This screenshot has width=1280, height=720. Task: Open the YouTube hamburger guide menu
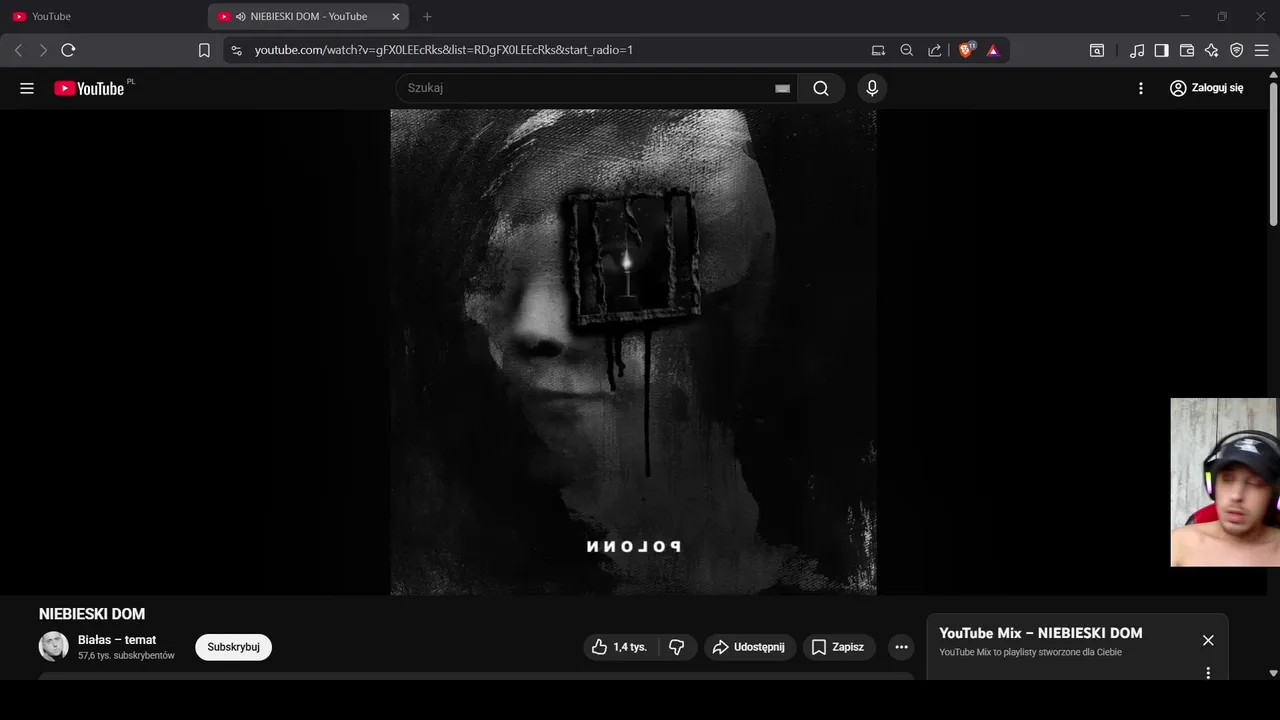27,88
